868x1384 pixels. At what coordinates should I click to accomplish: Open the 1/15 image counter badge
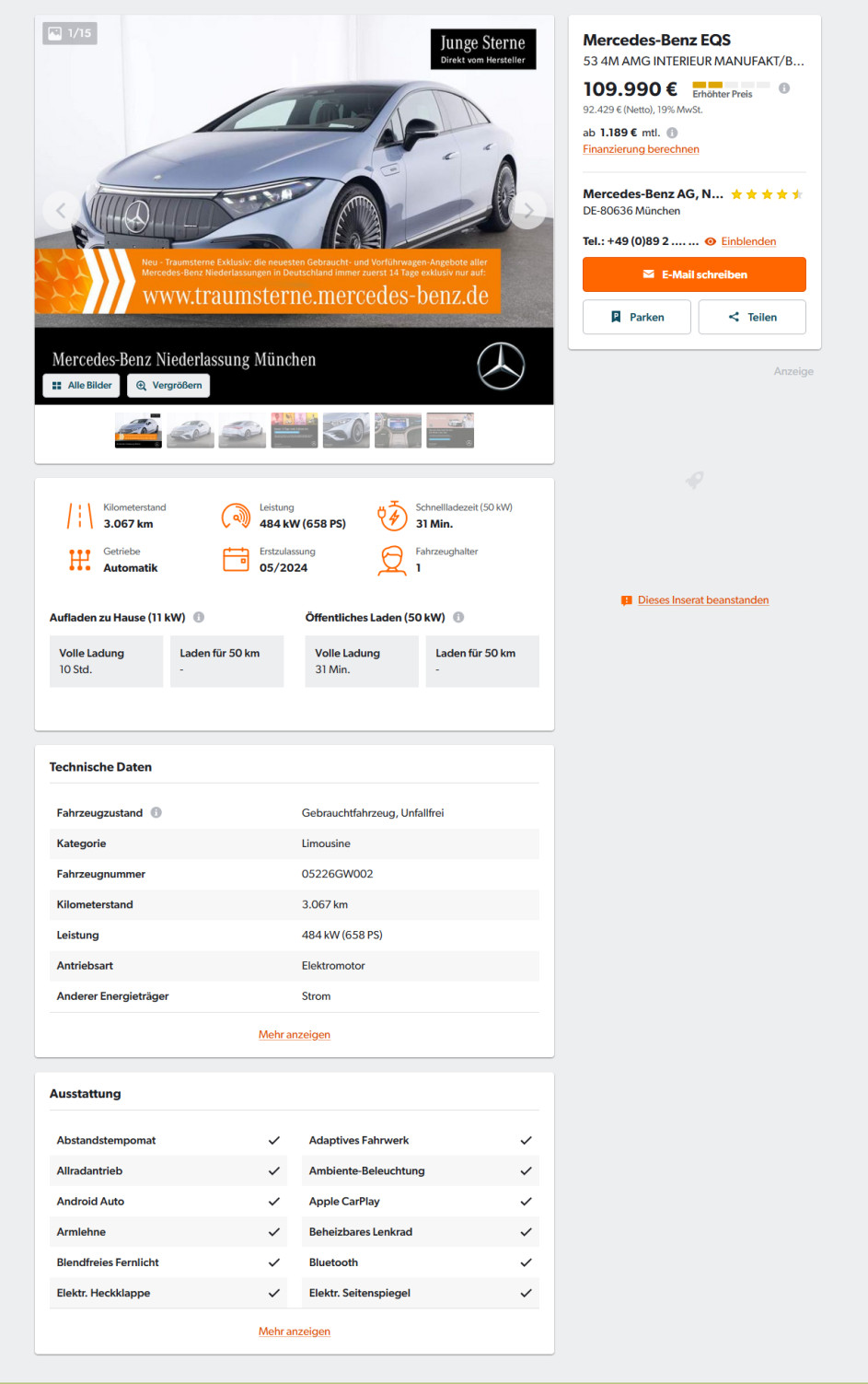click(x=70, y=33)
